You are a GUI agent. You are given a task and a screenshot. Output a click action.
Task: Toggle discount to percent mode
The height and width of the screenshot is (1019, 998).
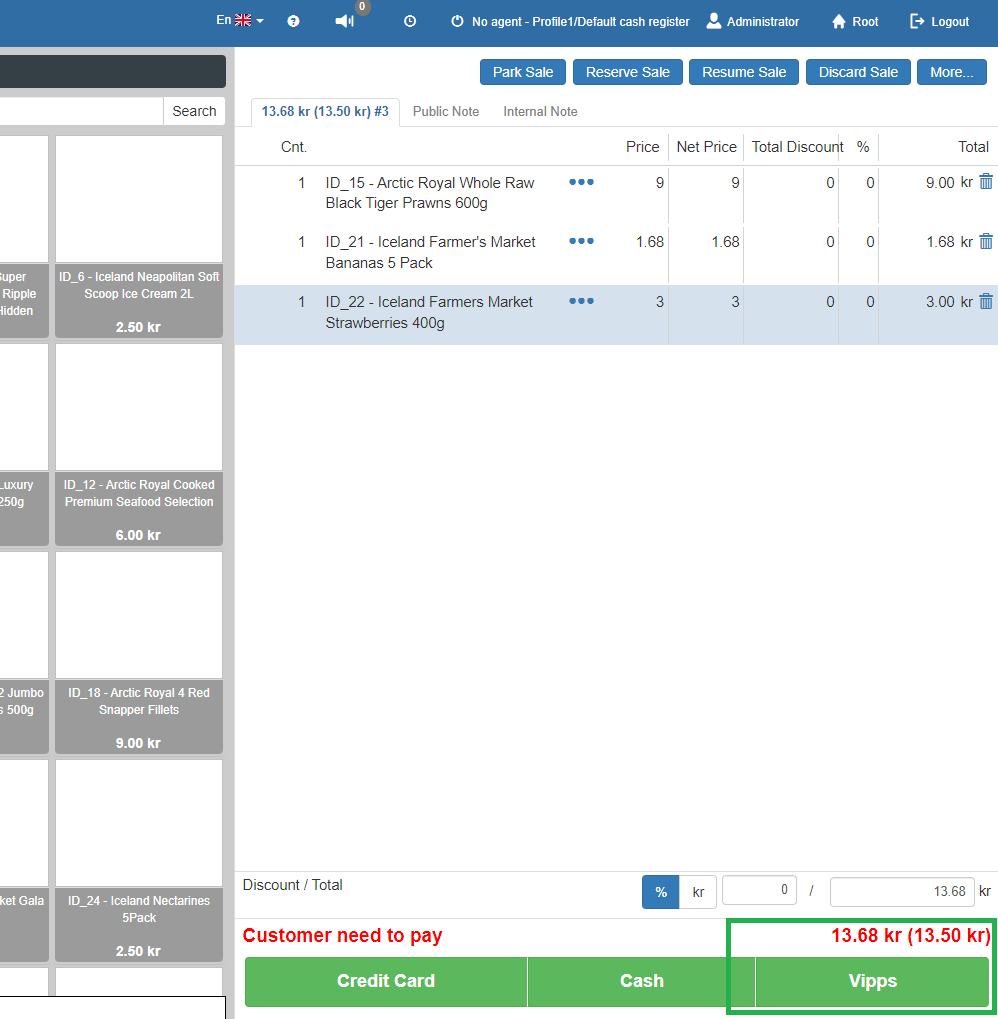click(661, 892)
